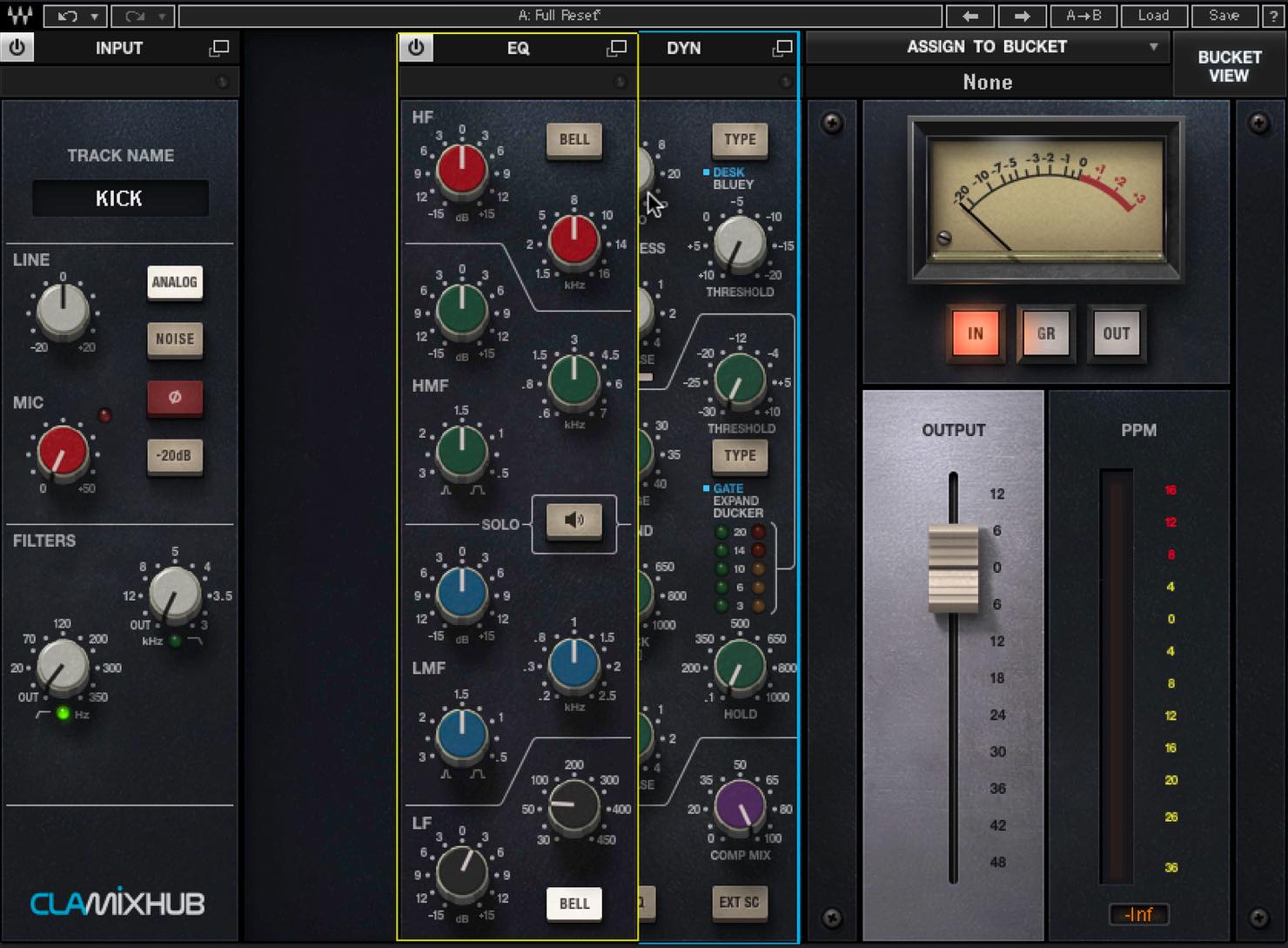
Task: Click the HMF Q green knob
Action: (462, 451)
